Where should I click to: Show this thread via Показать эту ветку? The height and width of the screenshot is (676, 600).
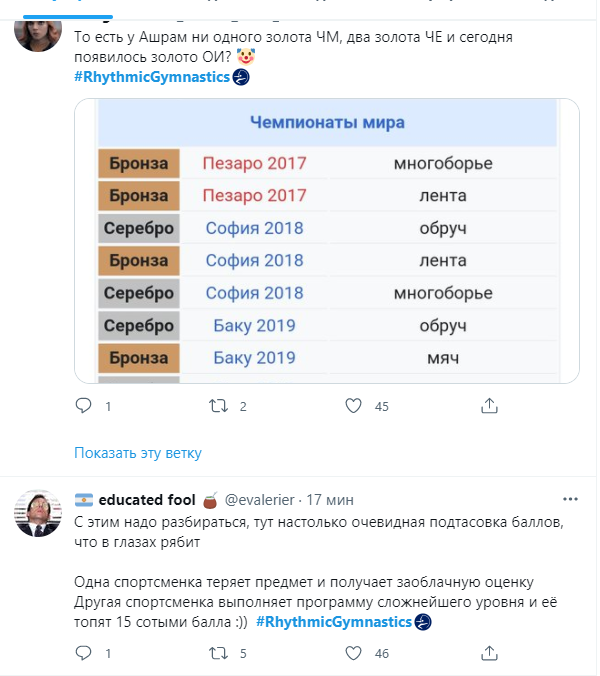click(138, 453)
